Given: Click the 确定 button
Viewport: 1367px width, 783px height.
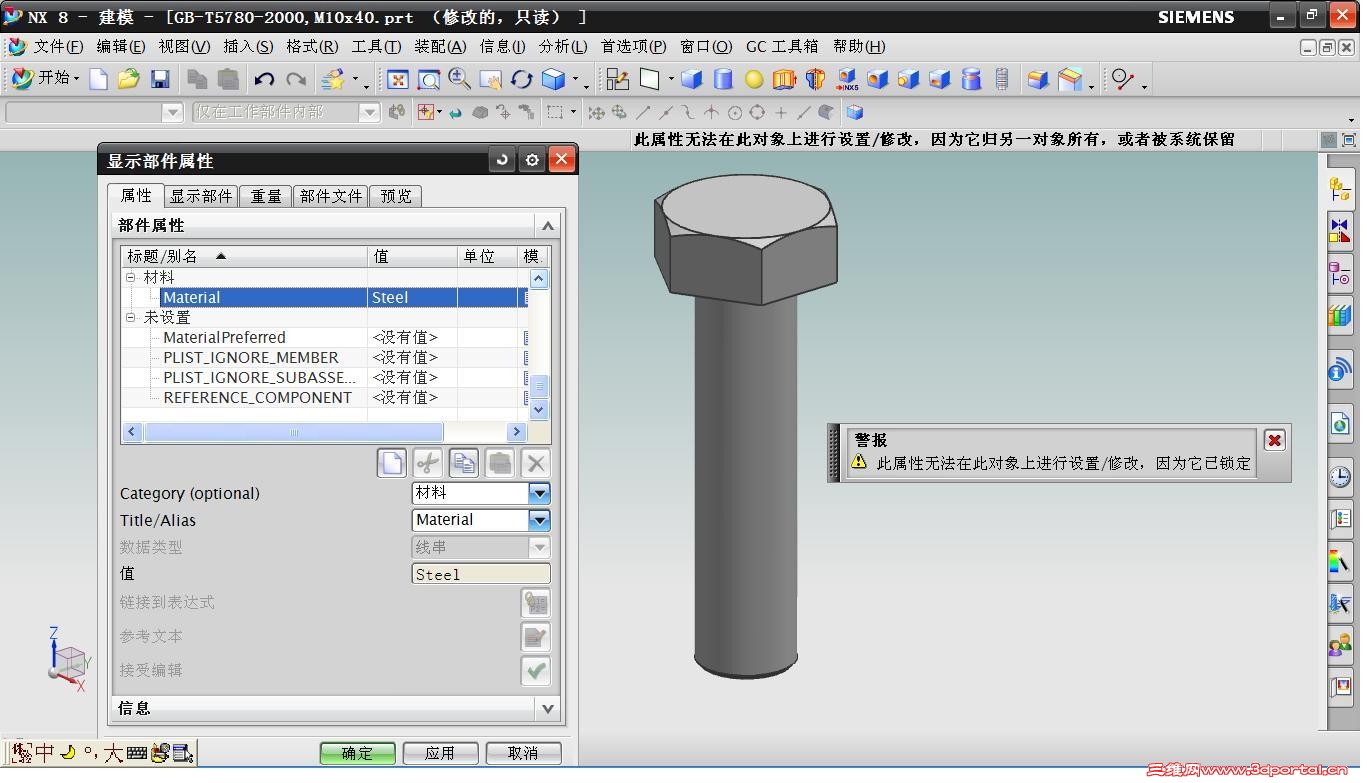Looking at the screenshot, I should (357, 753).
